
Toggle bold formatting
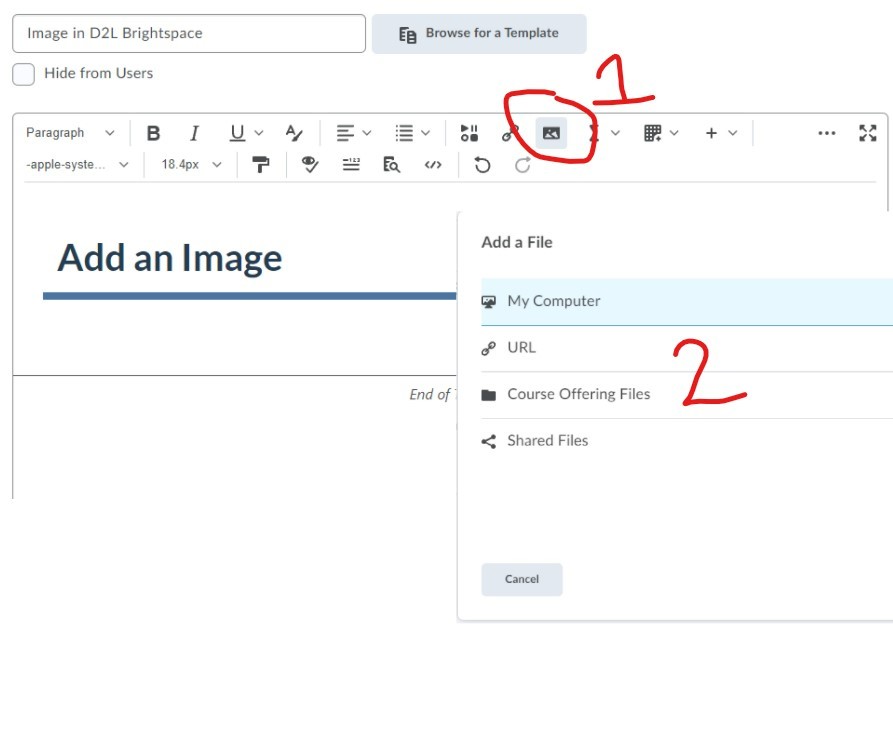(x=153, y=133)
